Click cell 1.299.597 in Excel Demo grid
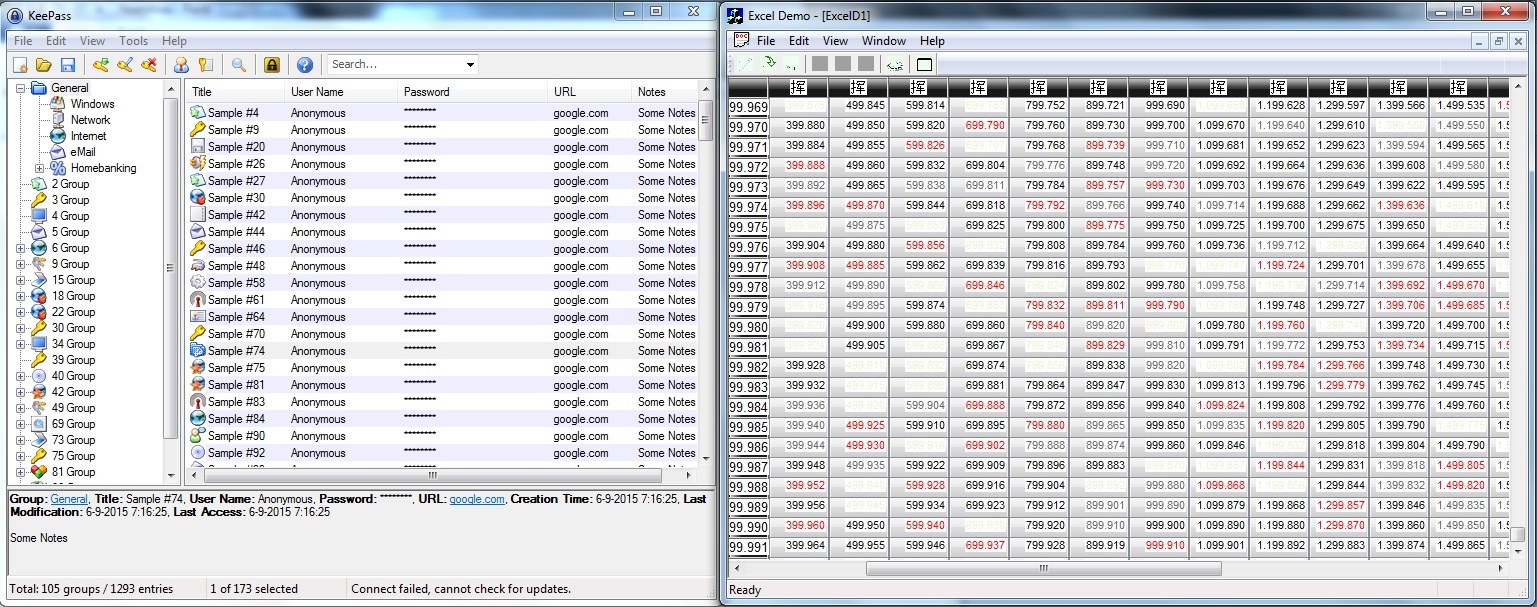1537x607 pixels. (x=1339, y=105)
